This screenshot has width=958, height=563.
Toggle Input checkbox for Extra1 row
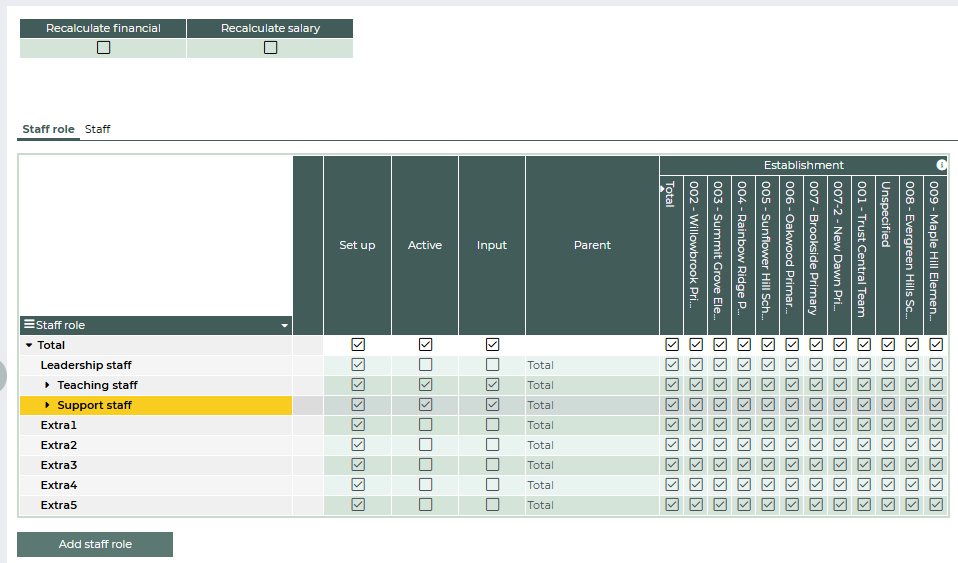(x=492, y=425)
